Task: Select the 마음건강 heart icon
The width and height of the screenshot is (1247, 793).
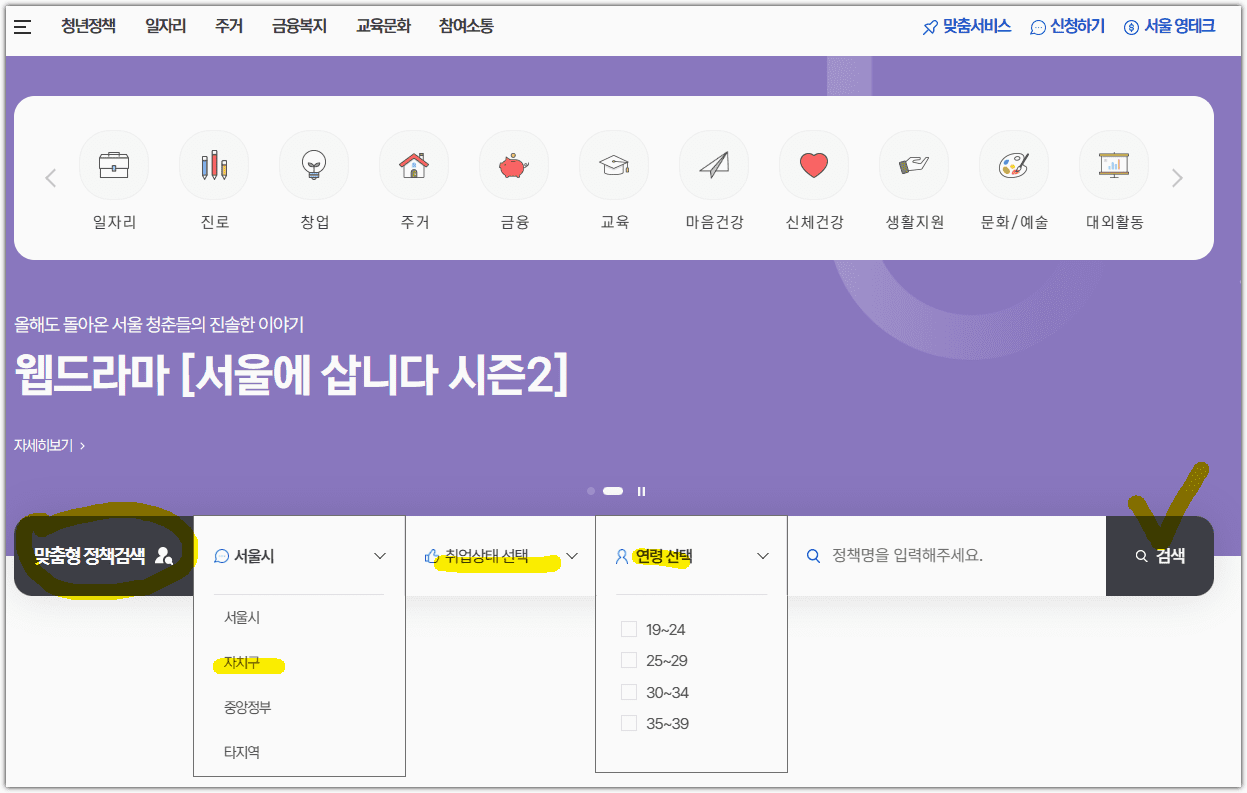Action: [x=713, y=164]
